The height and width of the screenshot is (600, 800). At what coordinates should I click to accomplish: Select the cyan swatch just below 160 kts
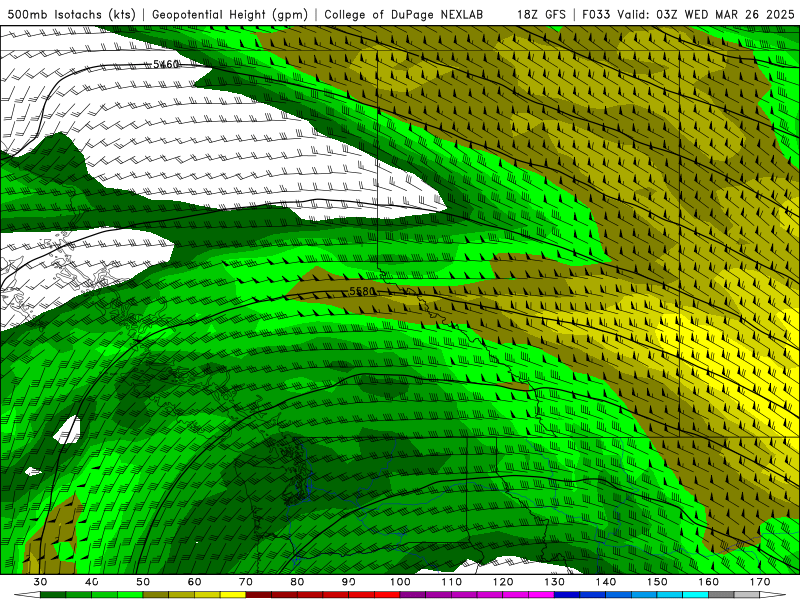pyautogui.click(x=696, y=595)
